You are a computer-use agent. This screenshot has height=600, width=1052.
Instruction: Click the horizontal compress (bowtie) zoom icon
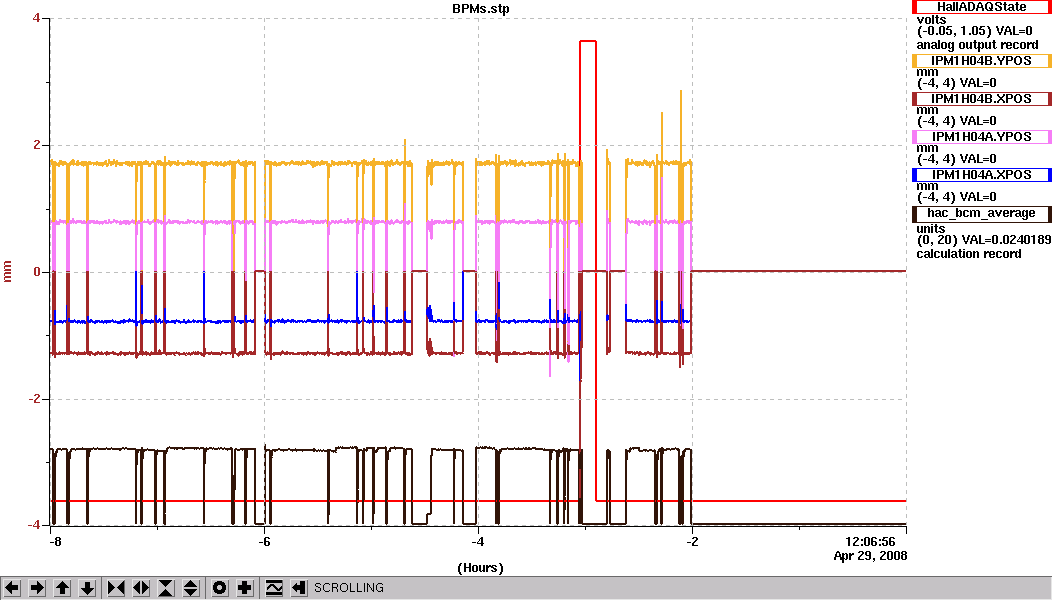tap(116, 588)
